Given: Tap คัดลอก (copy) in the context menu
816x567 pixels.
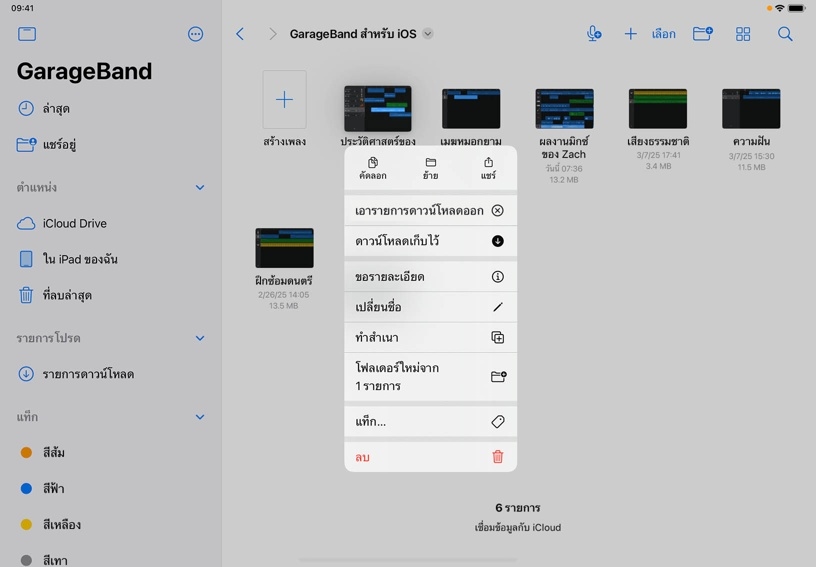Looking at the screenshot, I should 373,168.
